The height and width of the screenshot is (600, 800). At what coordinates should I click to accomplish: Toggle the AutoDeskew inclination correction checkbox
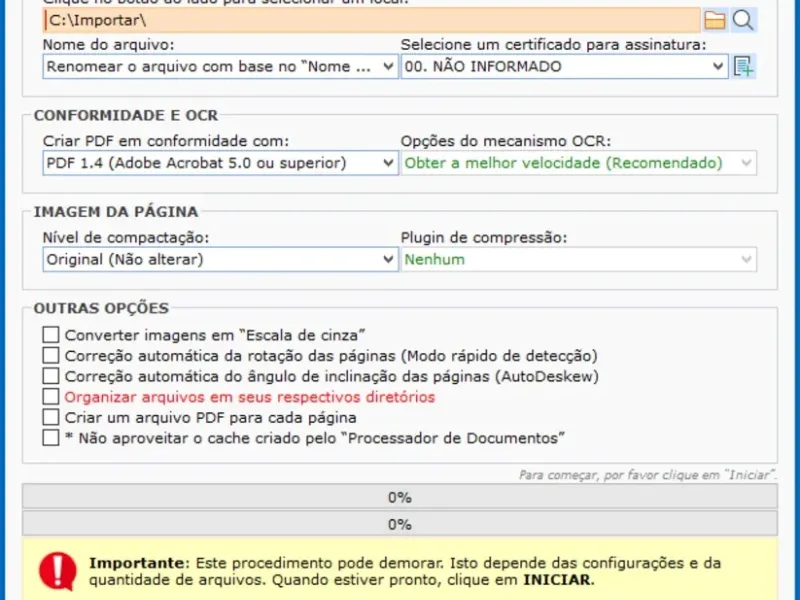click(51, 376)
